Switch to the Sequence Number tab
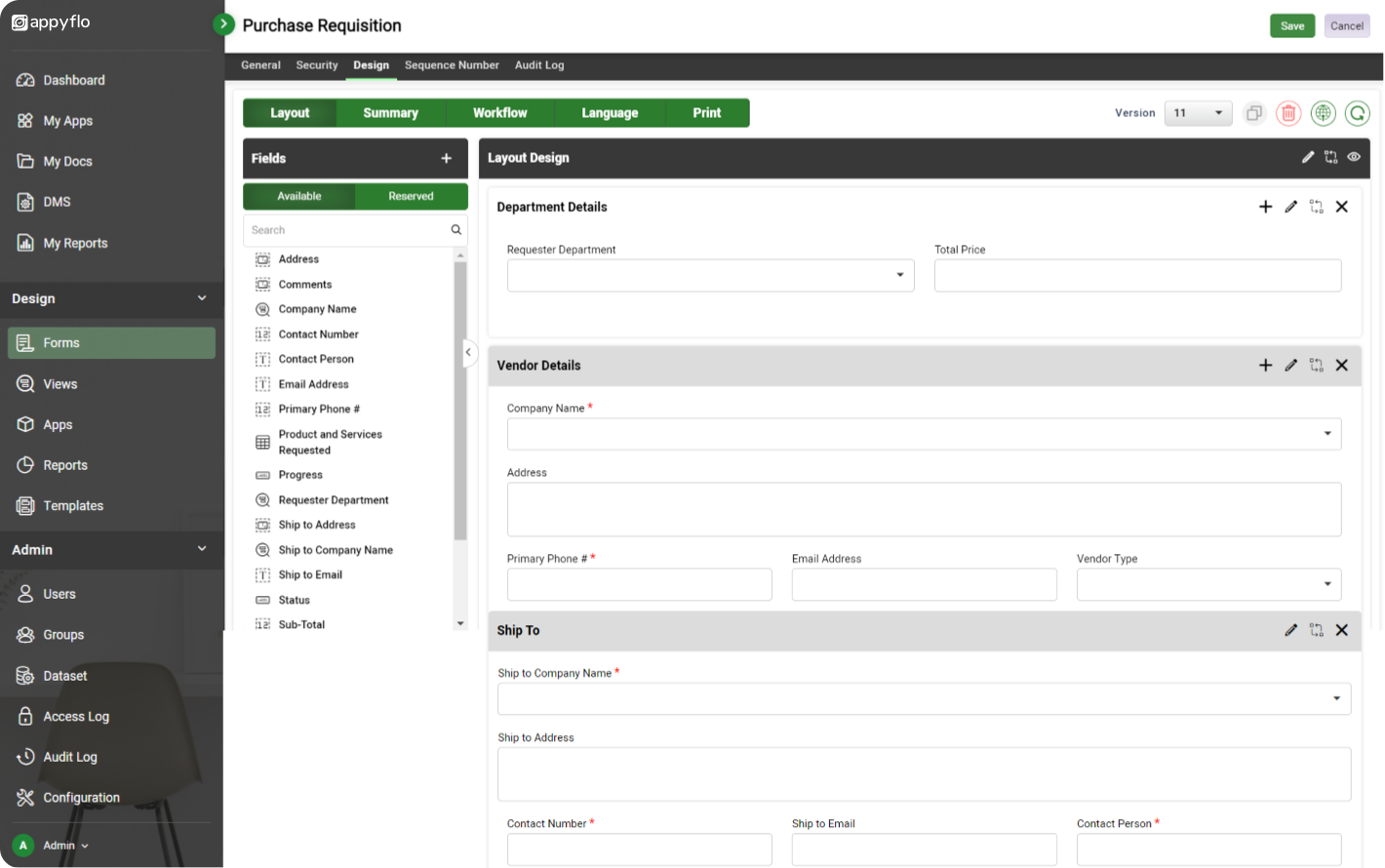The image size is (1385, 868). [x=452, y=65]
